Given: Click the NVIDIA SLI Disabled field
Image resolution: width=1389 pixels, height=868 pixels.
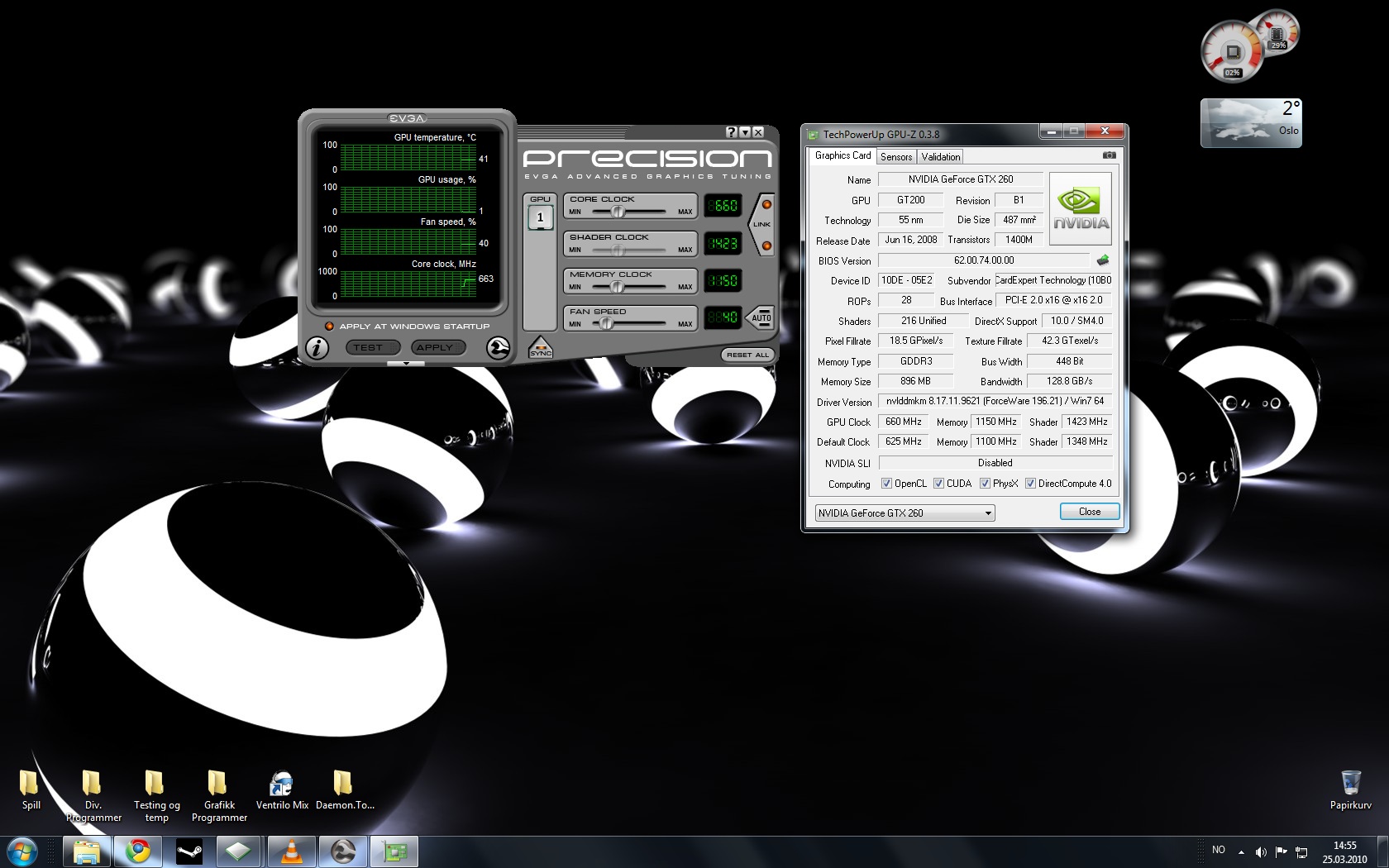Looking at the screenshot, I should pyautogui.click(x=995, y=463).
